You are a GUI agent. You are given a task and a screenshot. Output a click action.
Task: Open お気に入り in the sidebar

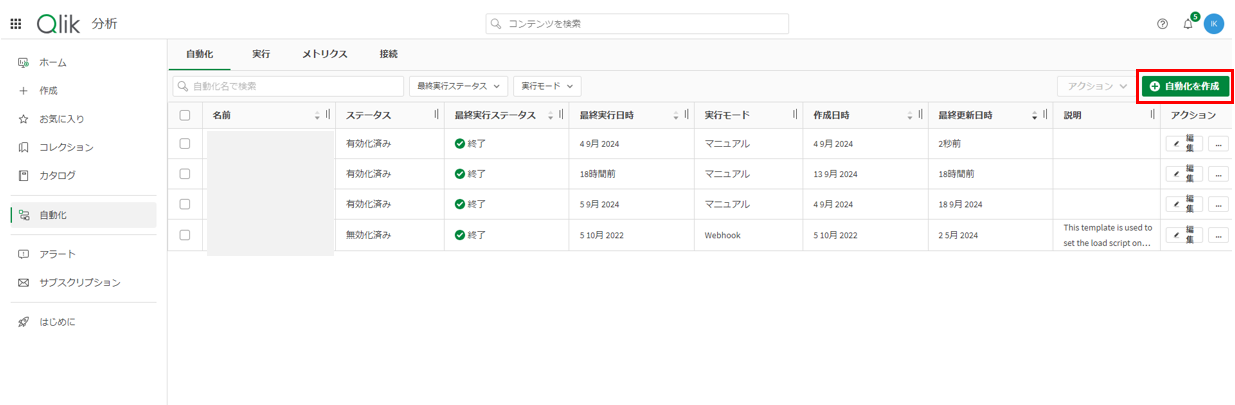pos(84,119)
